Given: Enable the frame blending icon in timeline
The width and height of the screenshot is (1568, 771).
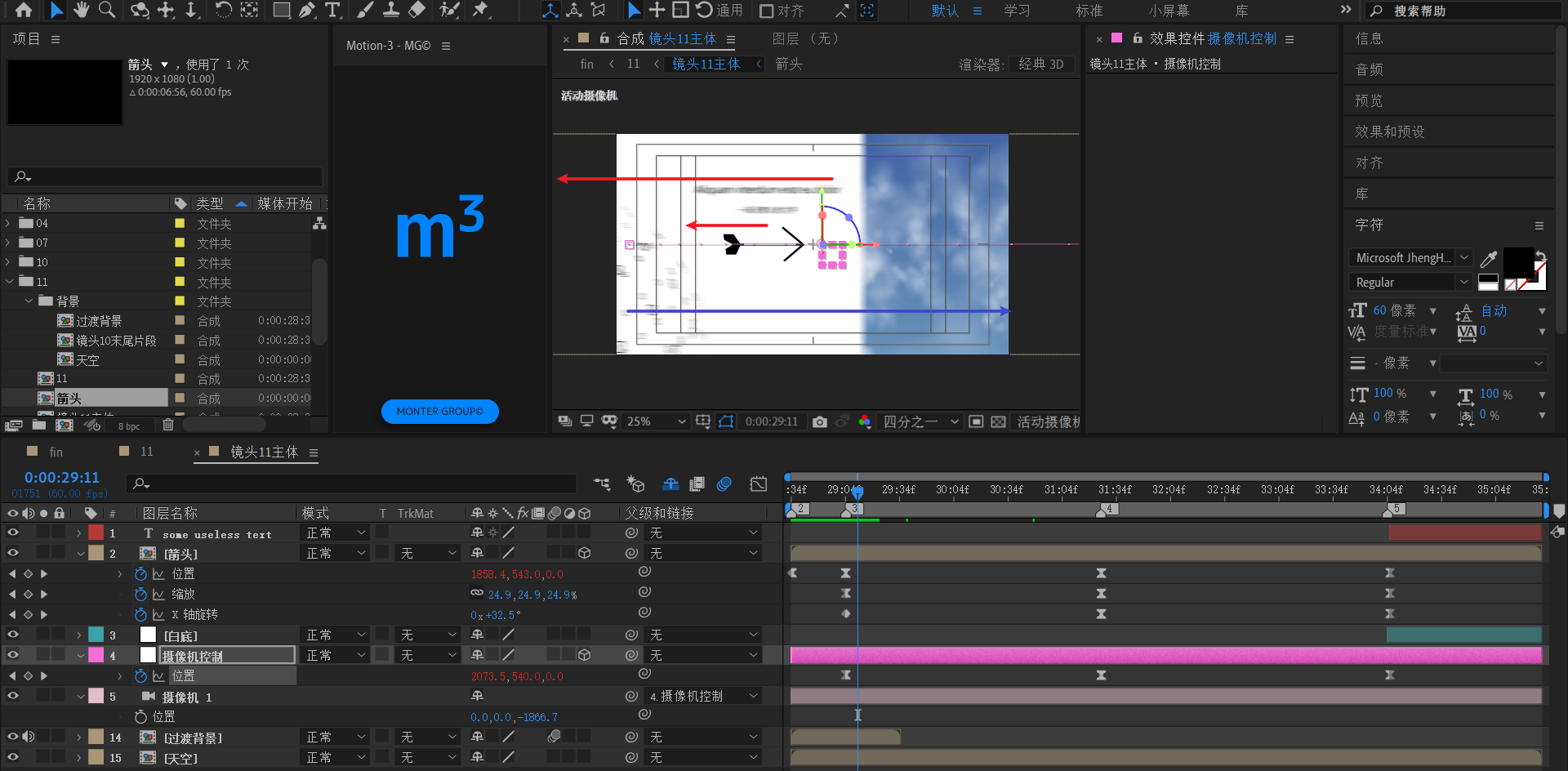Looking at the screenshot, I should 697,484.
